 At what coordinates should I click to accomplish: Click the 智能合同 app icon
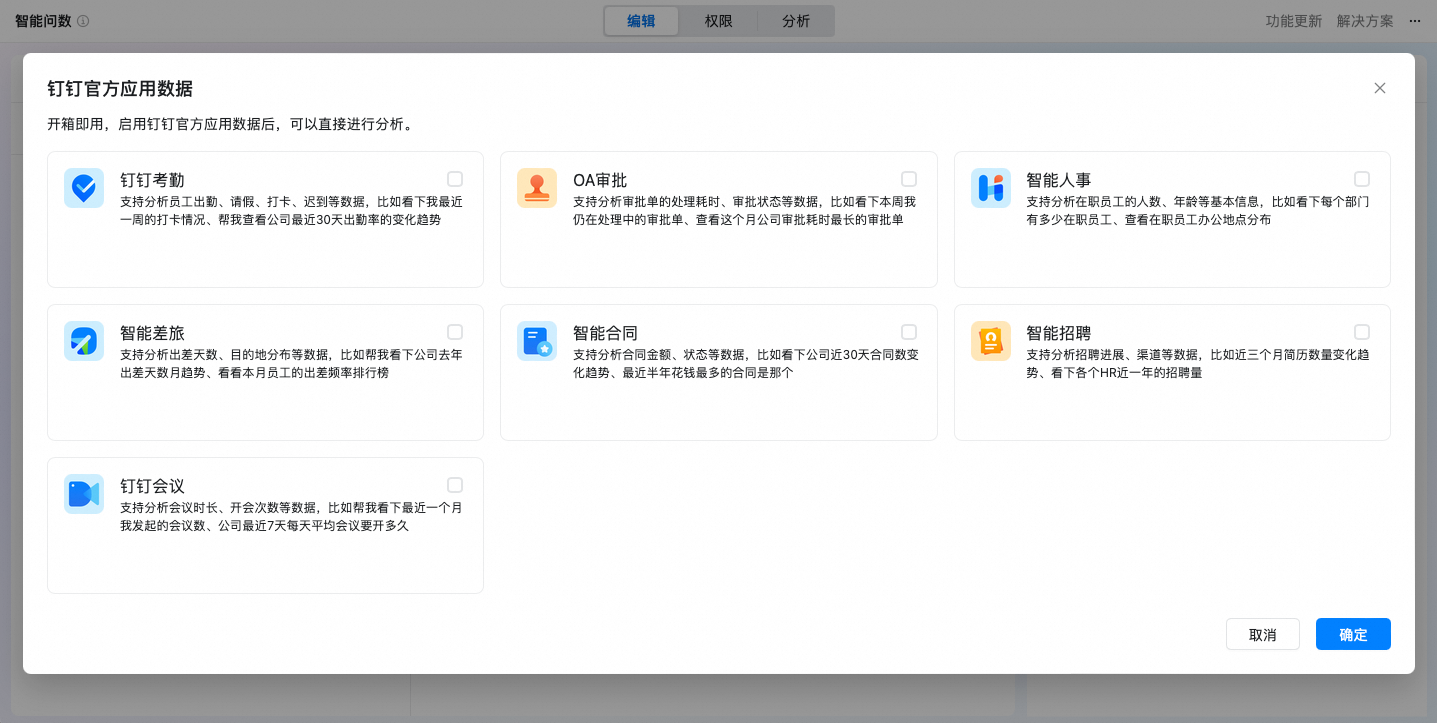pos(537,341)
